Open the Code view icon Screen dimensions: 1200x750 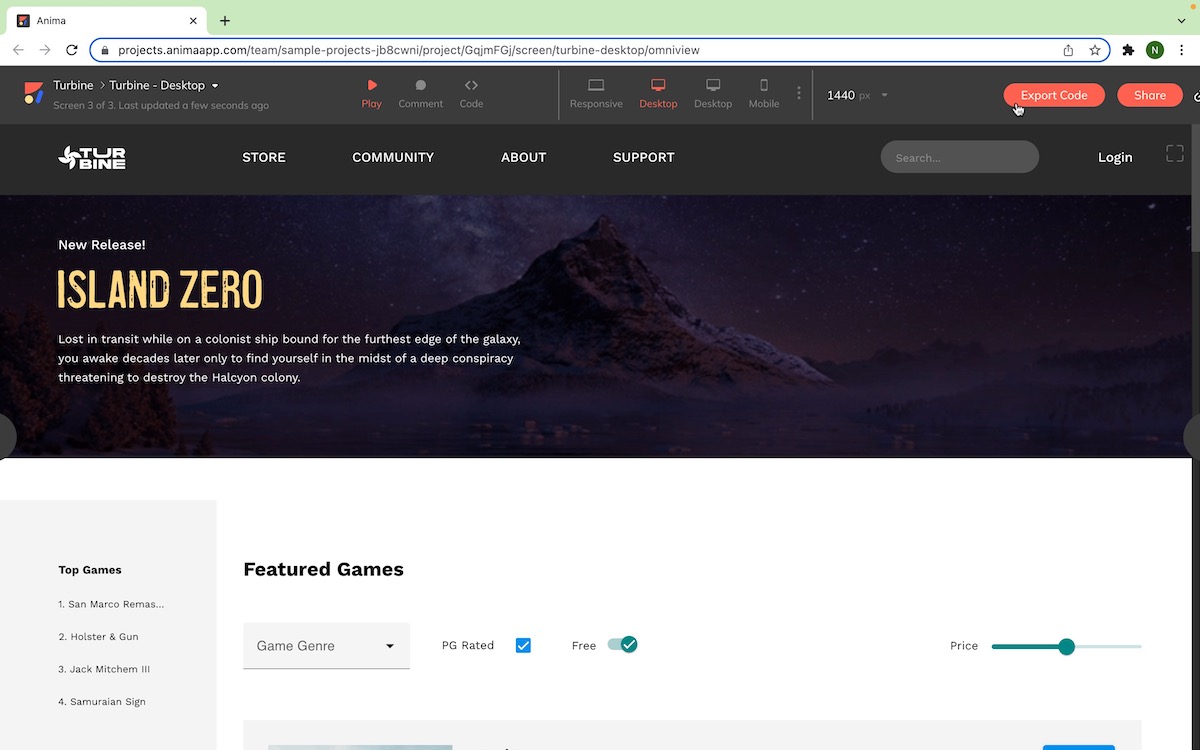(471, 86)
